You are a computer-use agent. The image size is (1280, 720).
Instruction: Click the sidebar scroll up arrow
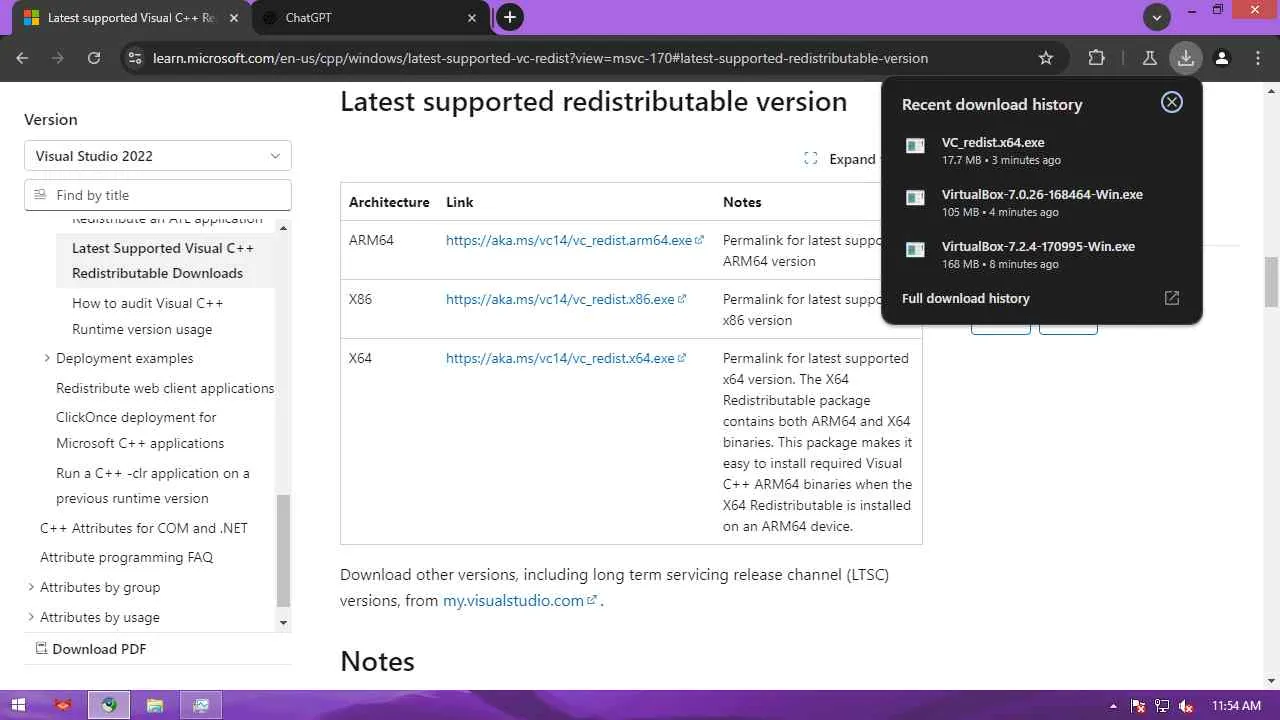coord(283,228)
